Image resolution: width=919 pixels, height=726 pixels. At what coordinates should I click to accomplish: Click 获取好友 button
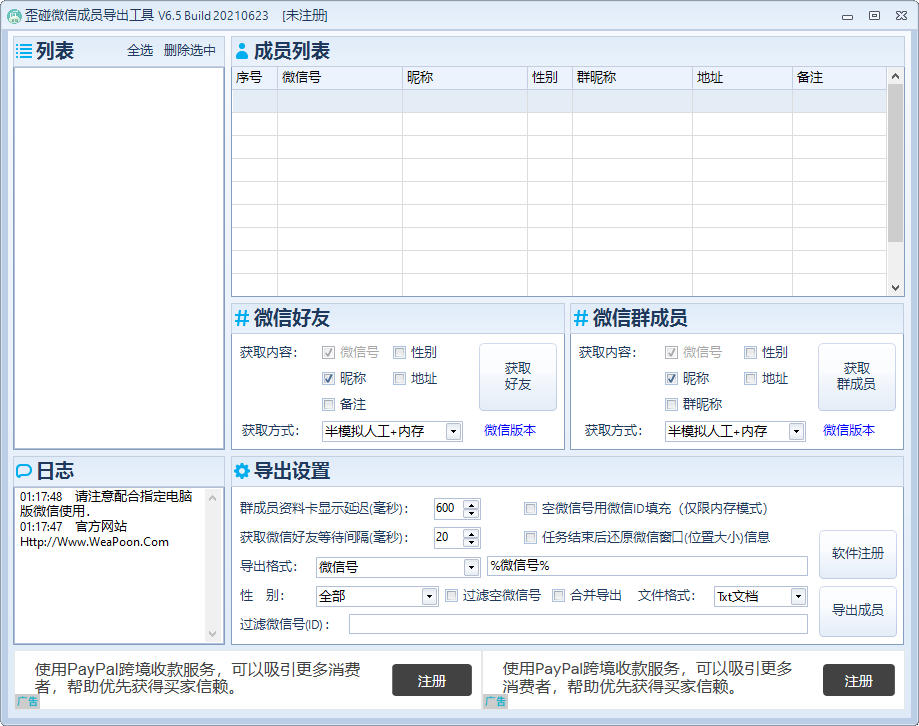[x=518, y=377]
